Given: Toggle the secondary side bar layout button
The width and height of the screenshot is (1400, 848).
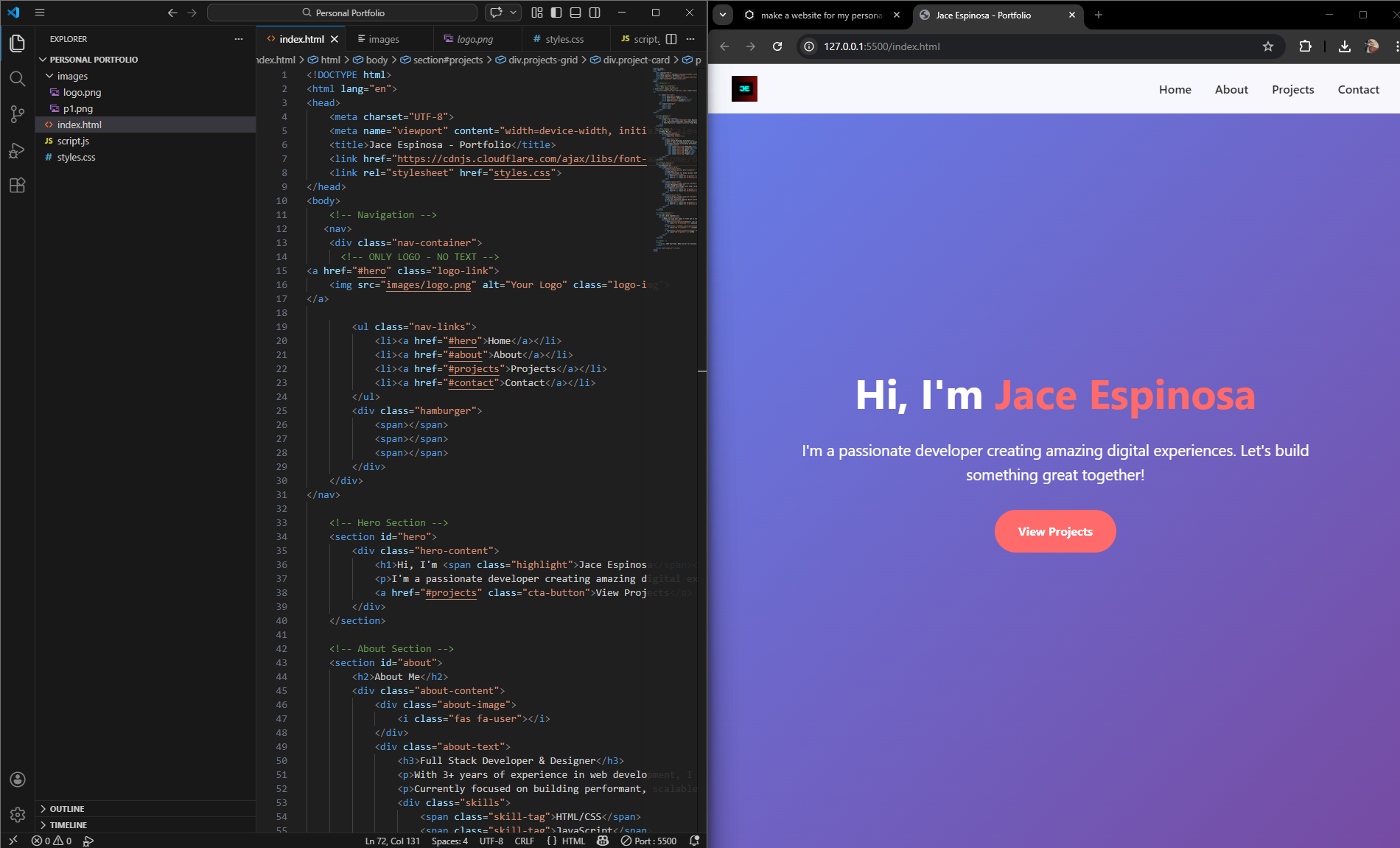Looking at the screenshot, I should (x=595, y=13).
